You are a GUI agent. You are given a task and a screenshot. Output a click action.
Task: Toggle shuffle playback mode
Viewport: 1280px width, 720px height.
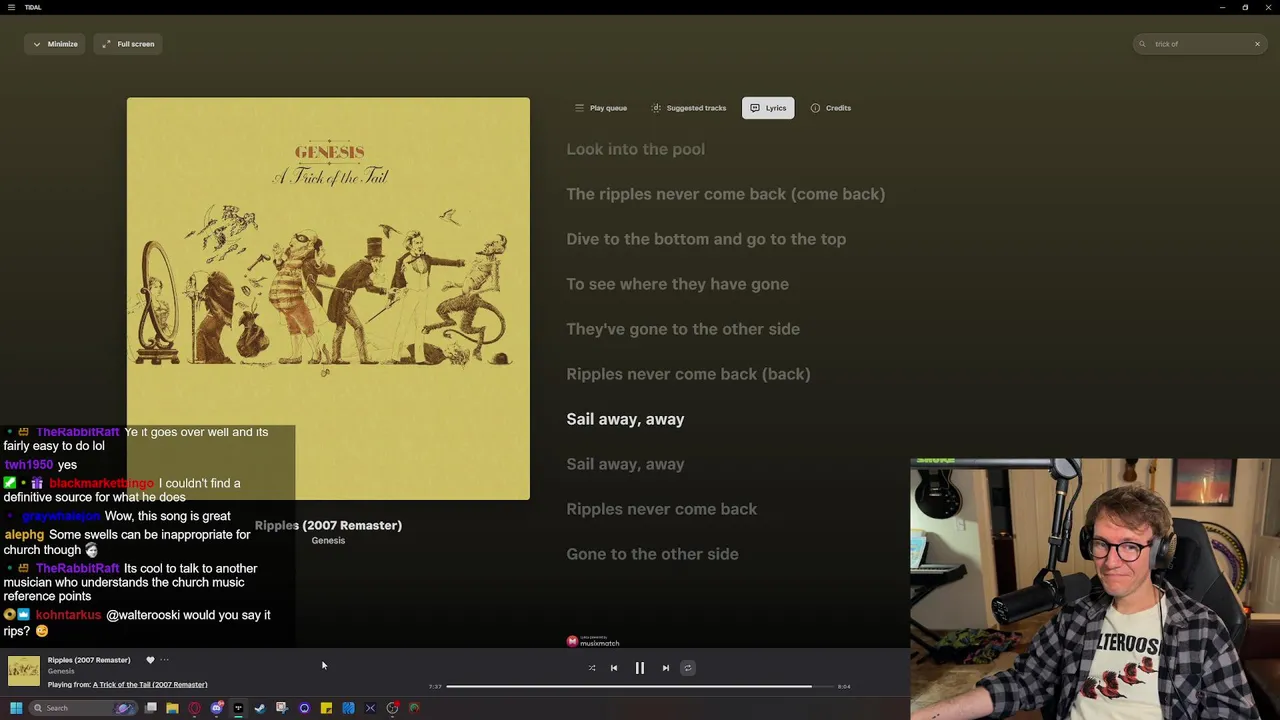tap(592, 668)
